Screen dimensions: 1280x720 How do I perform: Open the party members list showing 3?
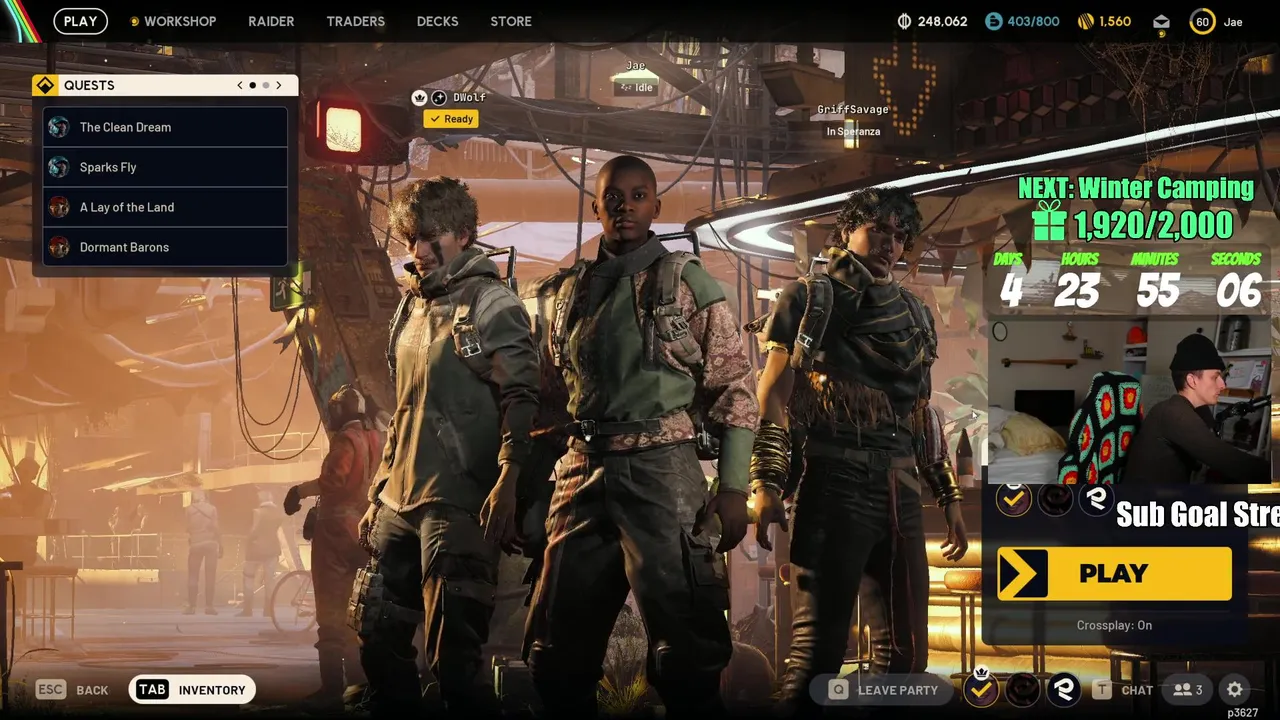click(x=1188, y=689)
